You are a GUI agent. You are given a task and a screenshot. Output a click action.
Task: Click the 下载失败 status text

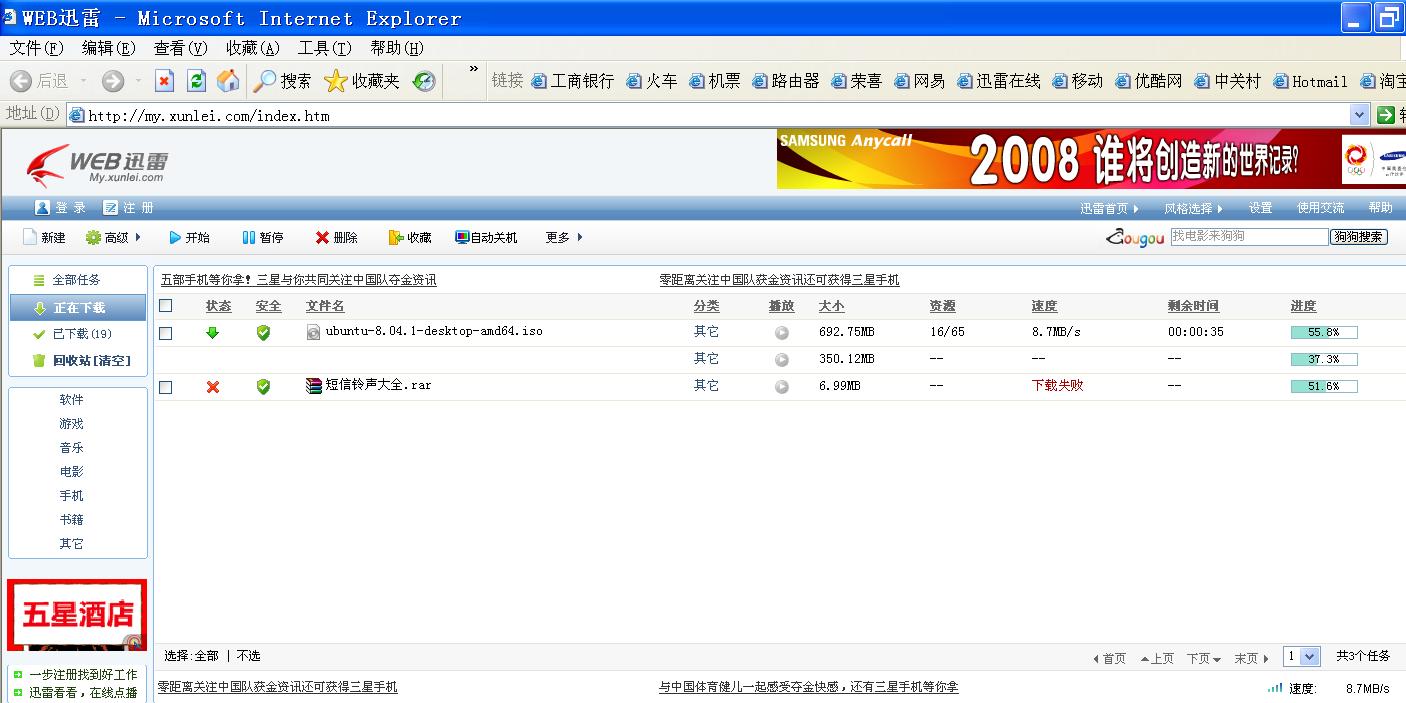pyautogui.click(x=1057, y=385)
